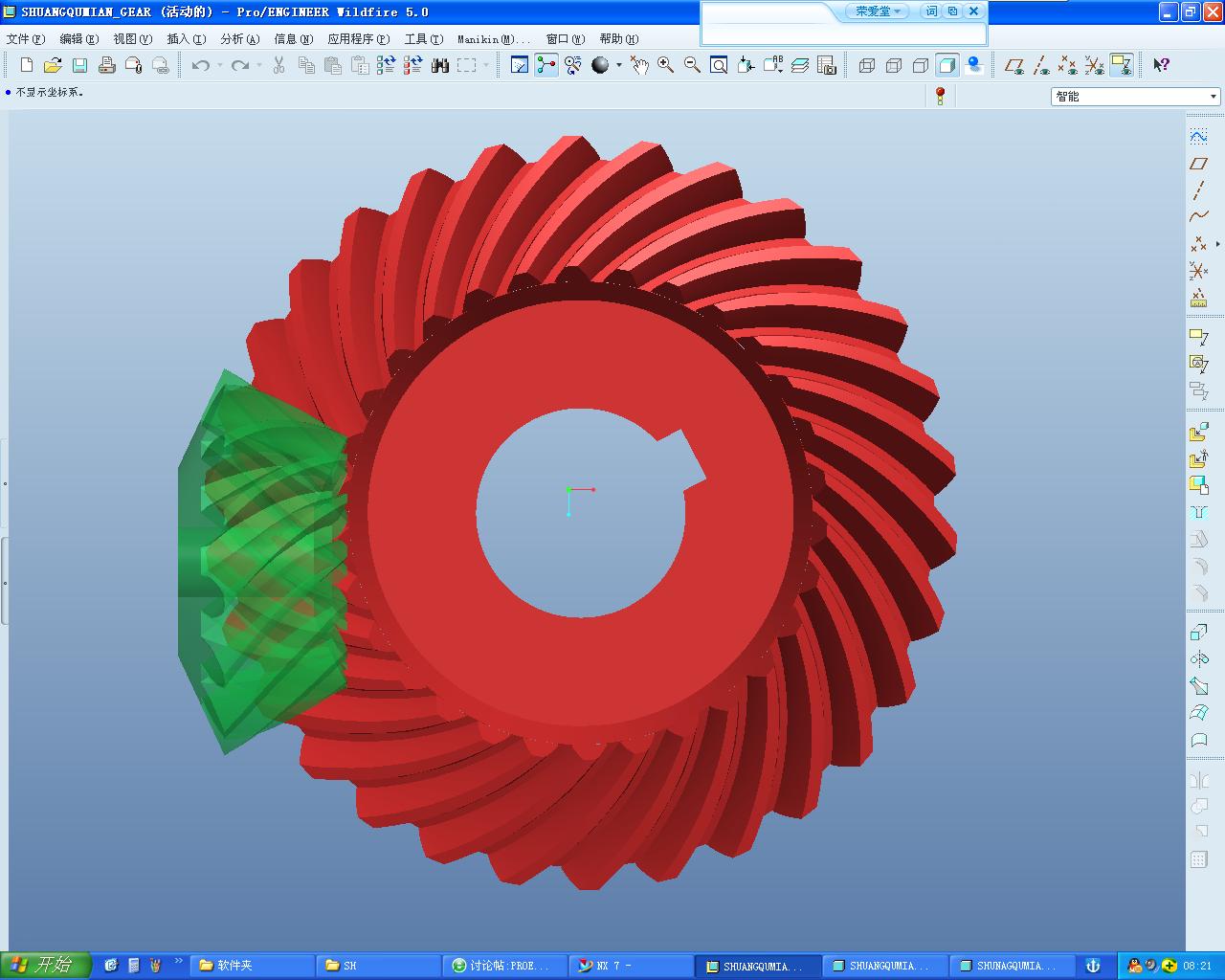Toggle the model tree orient mode icon
The height and width of the screenshot is (980, 1225).
[x=573, y=65]
